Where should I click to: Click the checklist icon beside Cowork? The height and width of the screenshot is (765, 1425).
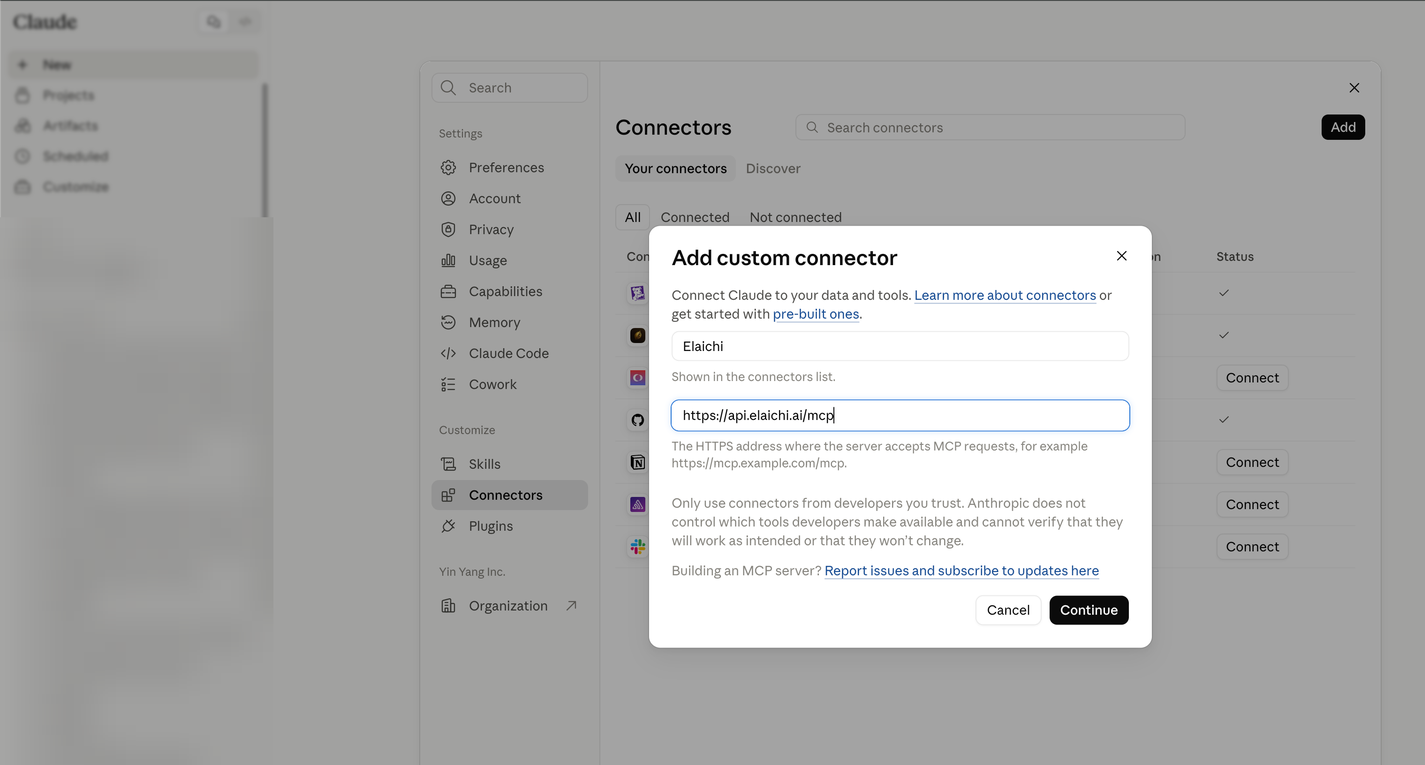(448, 384)
